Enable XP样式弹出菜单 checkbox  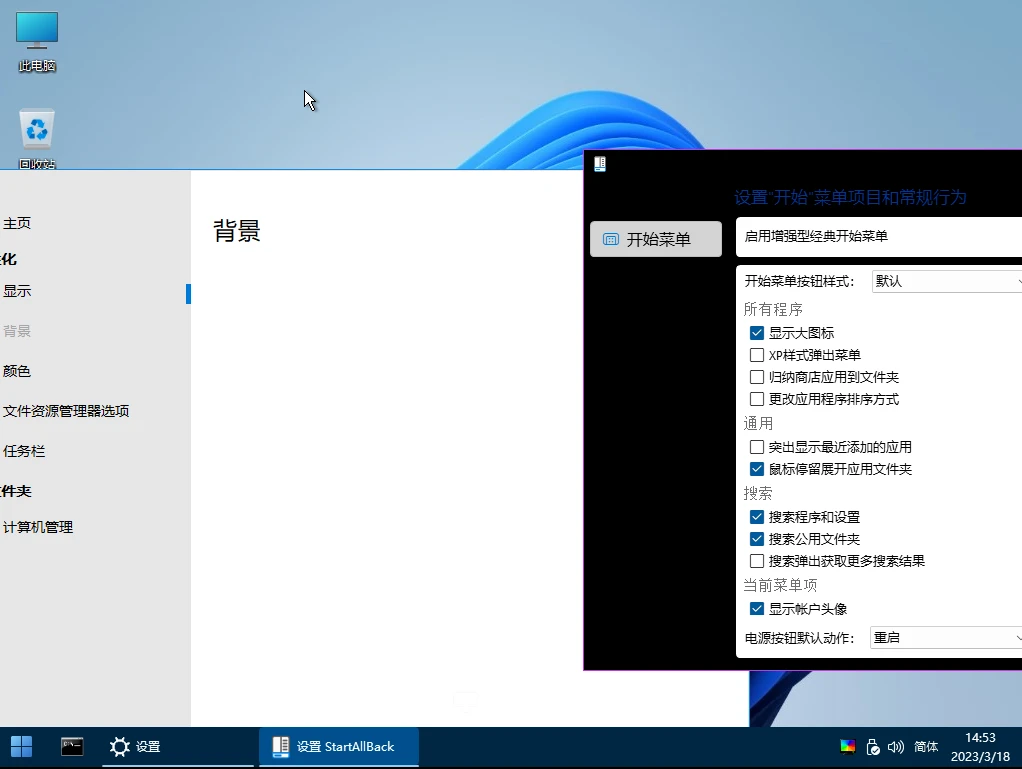[757, 355]
